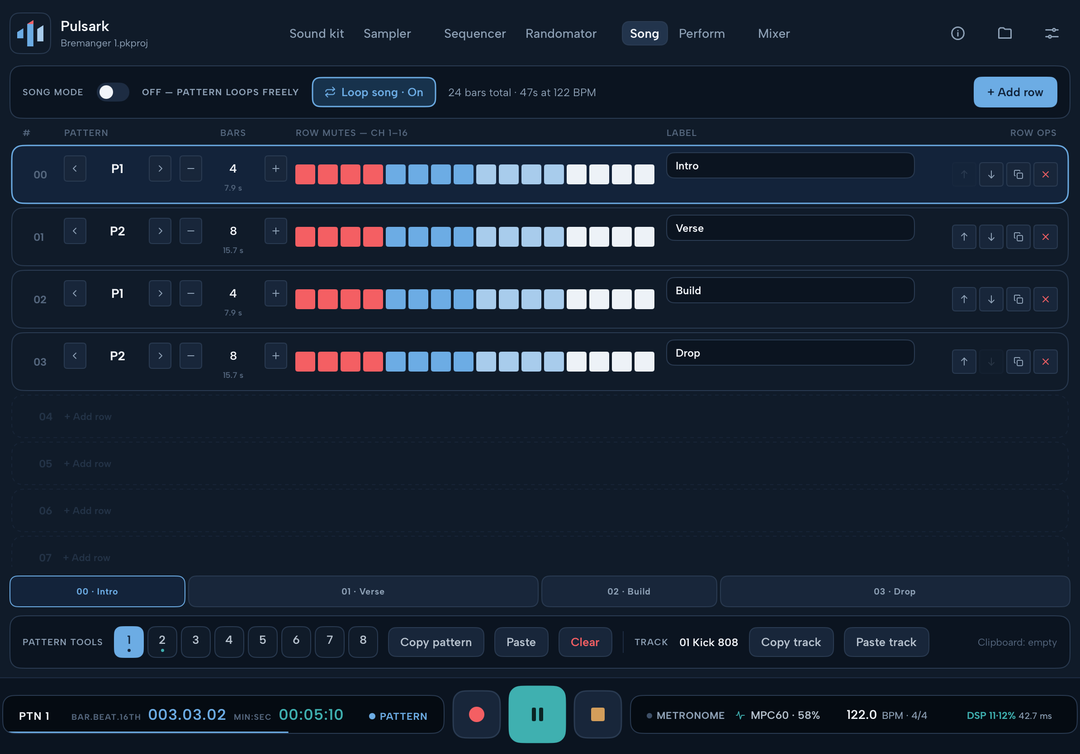The width and height of the screenshot is (1080, 754).
Task: Open the settings sliders icon
Action: (x=1051, y=33)
